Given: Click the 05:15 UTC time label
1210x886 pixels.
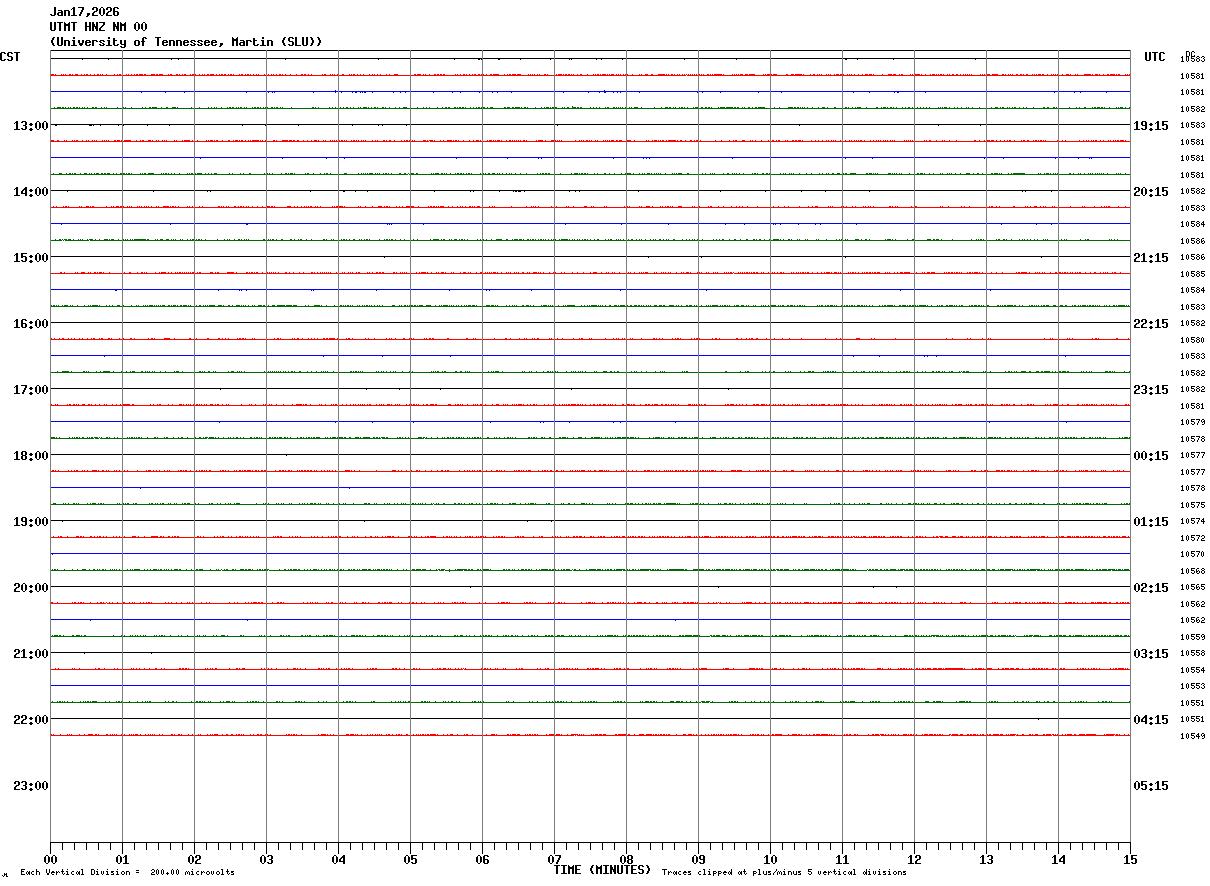Looking at the screenshot, I should pos(1151,786).
